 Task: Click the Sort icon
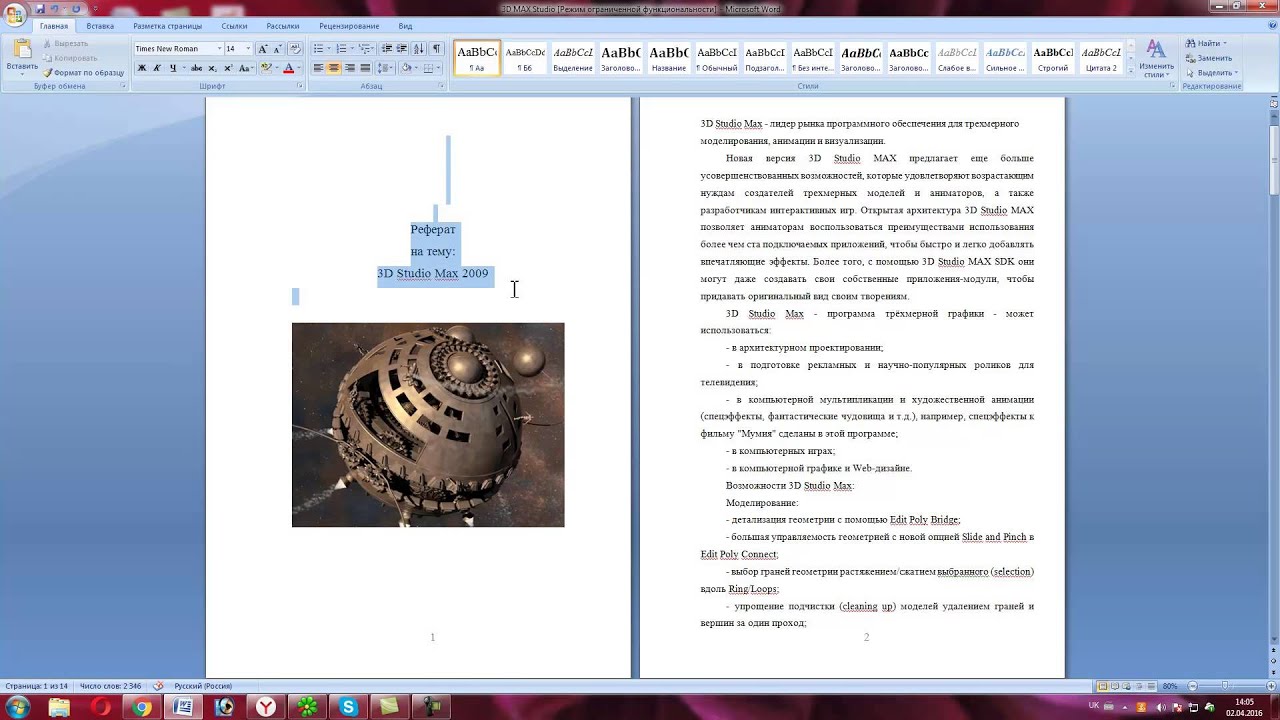coord(419,48)
